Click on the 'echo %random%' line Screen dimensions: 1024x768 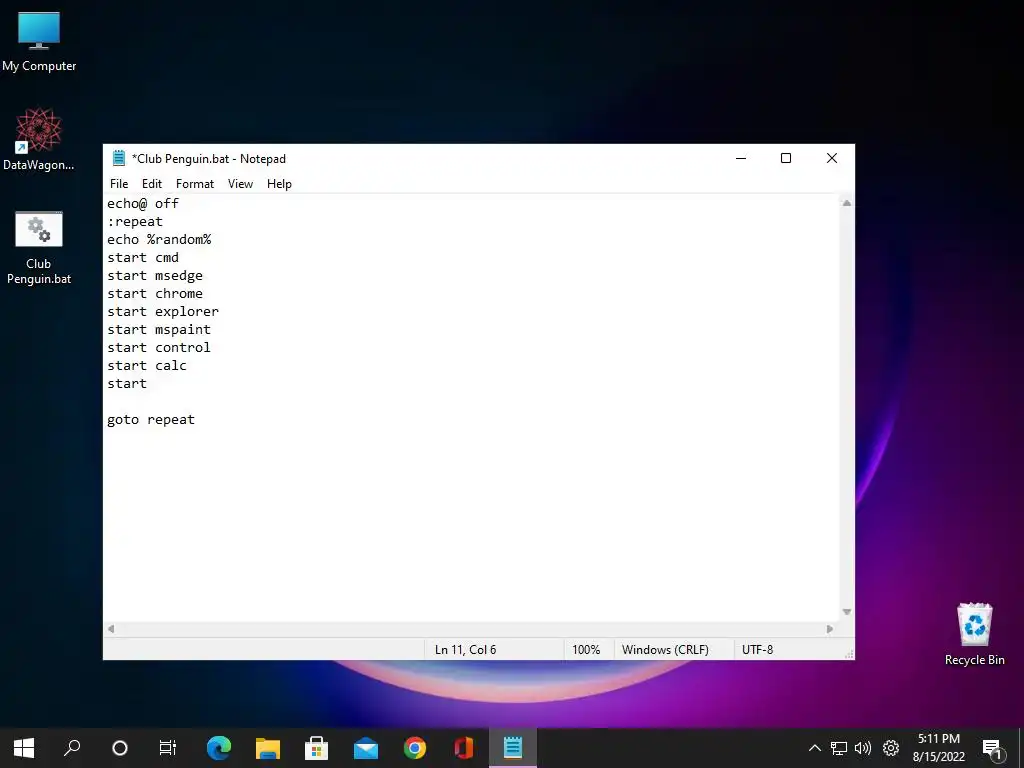pos(159,239)
